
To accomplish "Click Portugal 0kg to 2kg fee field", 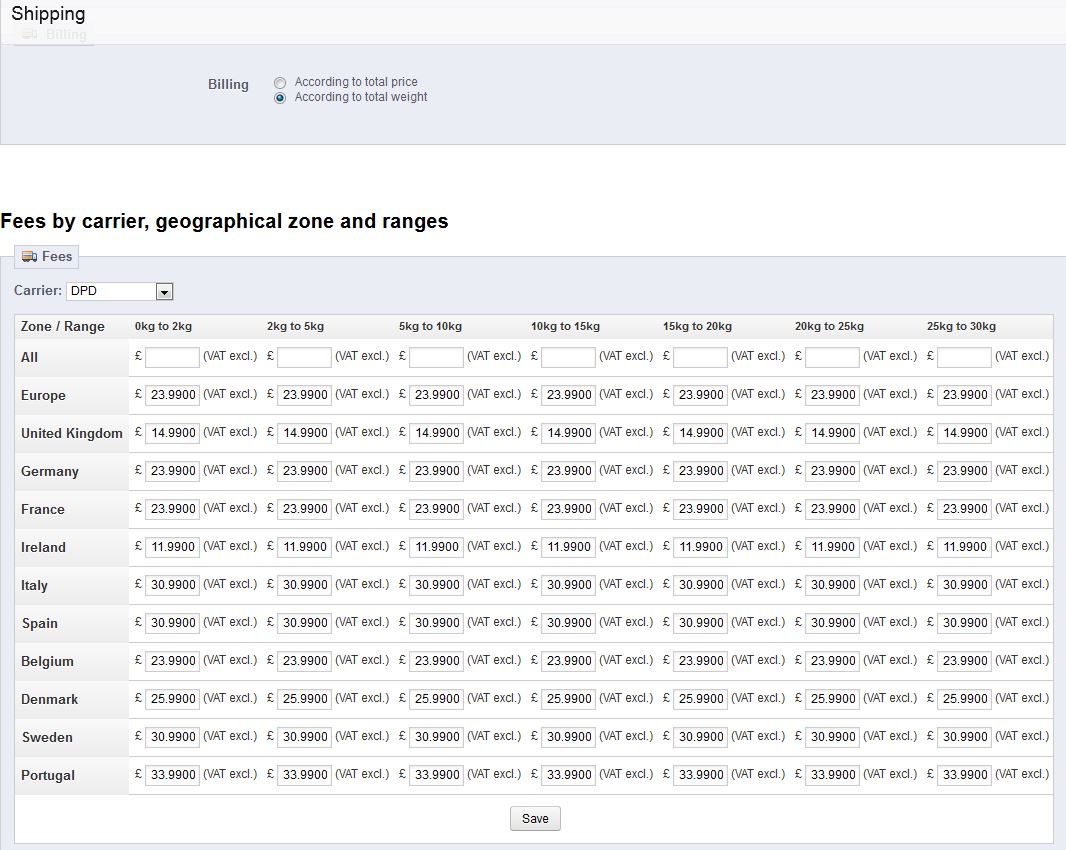I will pyautogui.click(x=172, y=776).
